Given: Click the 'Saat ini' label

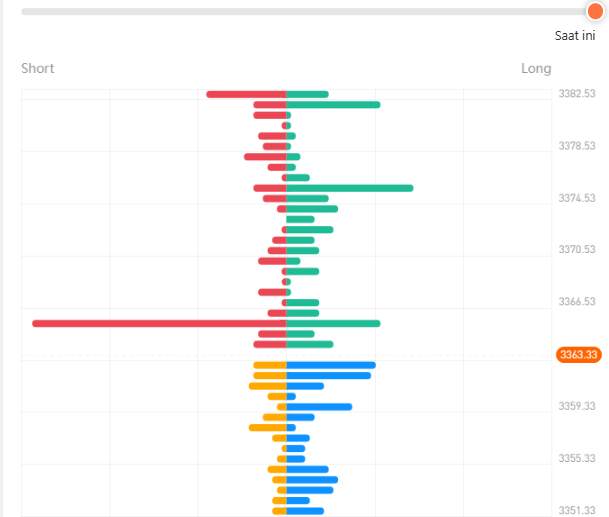Looking at the screenshot, I should 575,36.
